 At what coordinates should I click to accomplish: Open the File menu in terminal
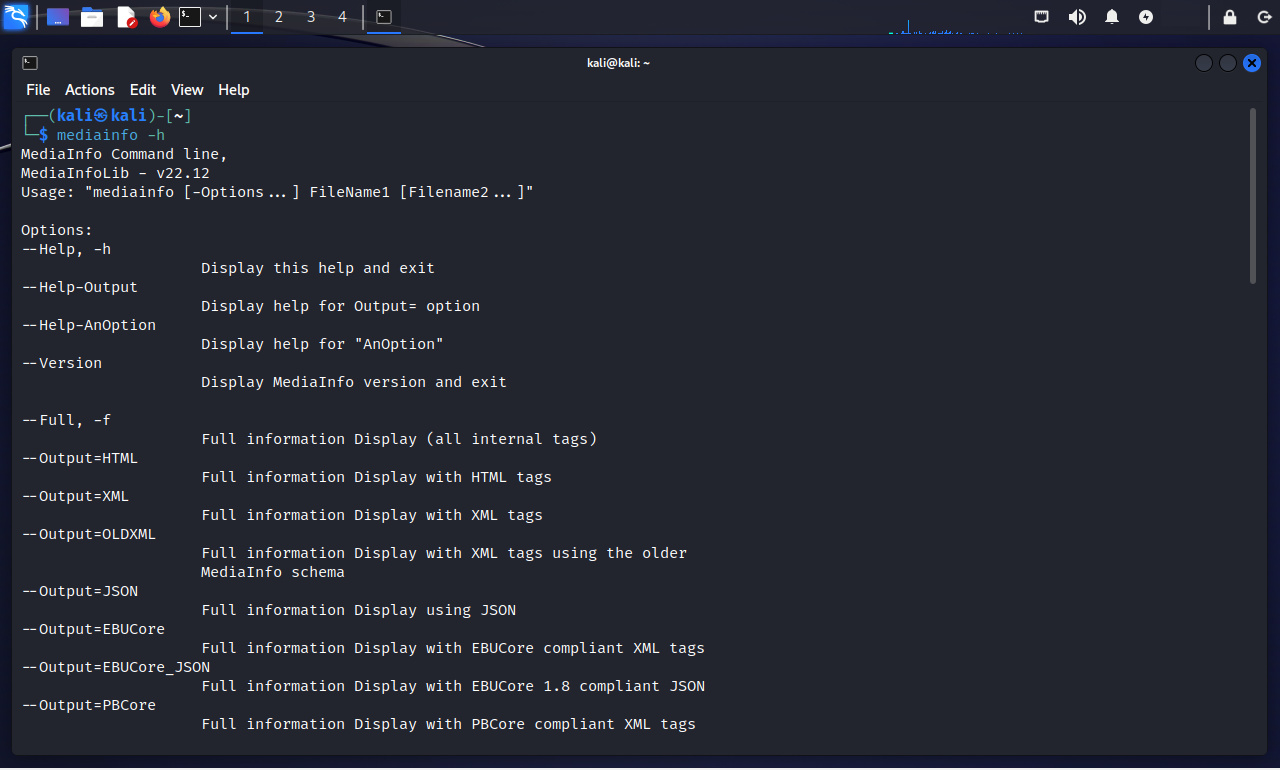[38, 90]
